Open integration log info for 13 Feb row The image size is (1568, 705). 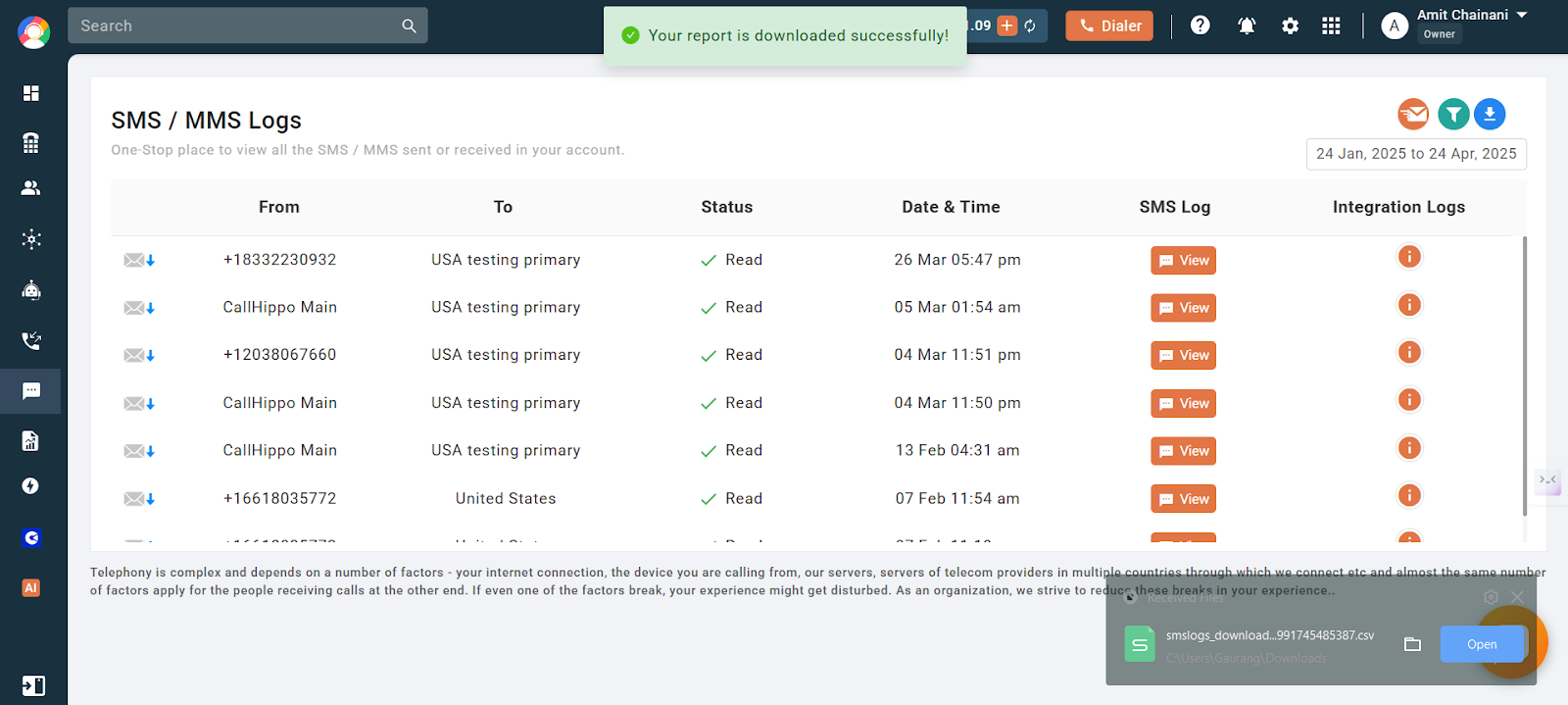pos(1409,448)
